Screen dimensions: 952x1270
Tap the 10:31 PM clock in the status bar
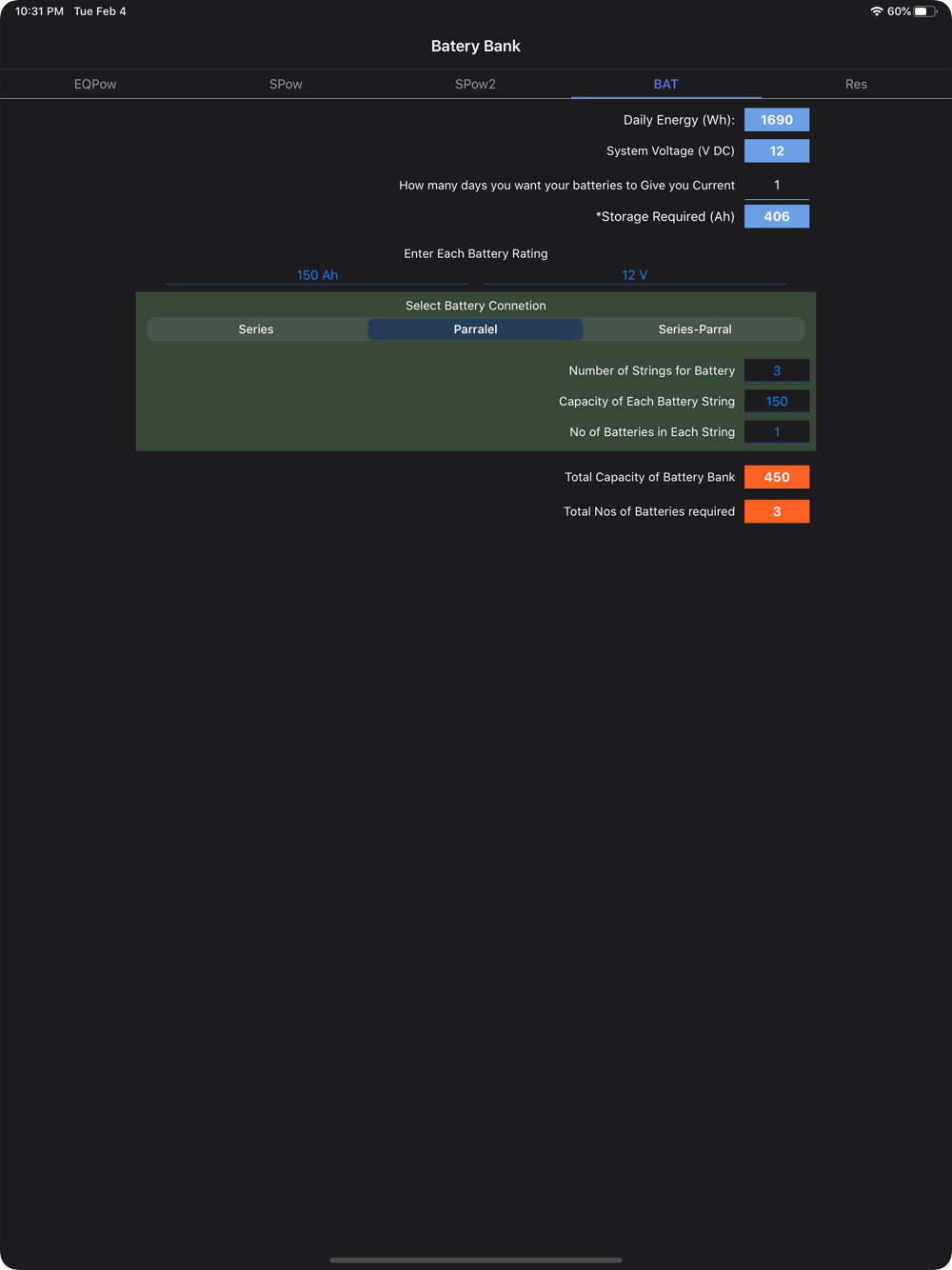click(39, 11)
